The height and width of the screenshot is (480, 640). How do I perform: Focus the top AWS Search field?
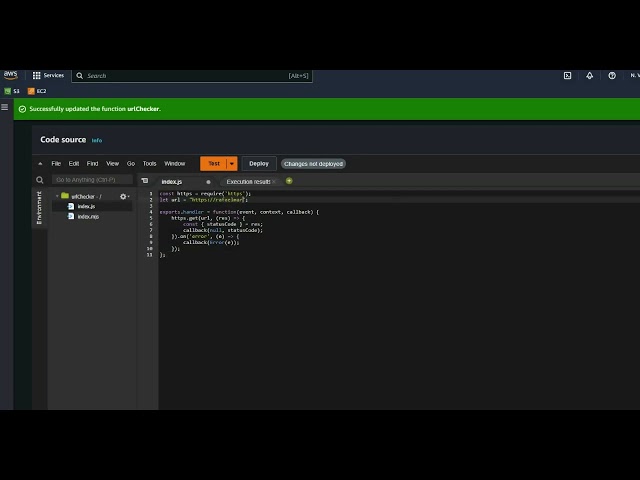pos(192,76)
